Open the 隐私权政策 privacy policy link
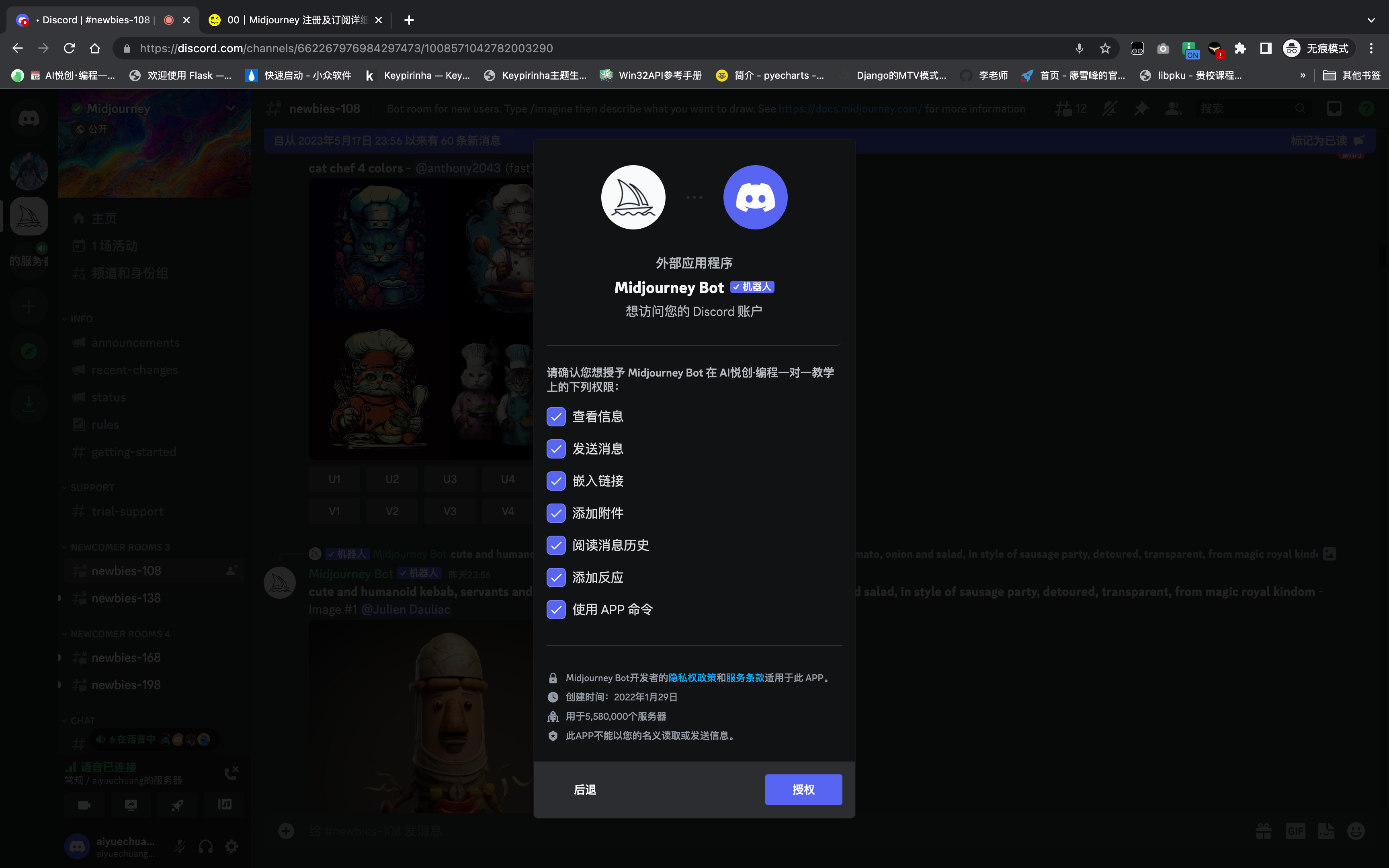Screen dimensions: 1389x868 692,678
